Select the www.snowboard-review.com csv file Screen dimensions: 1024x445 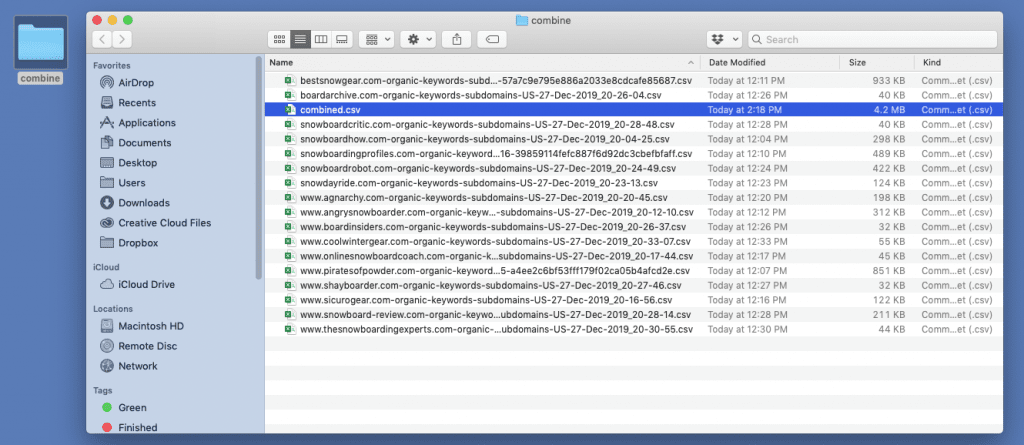pyautogui.click(x=633, y=314)
